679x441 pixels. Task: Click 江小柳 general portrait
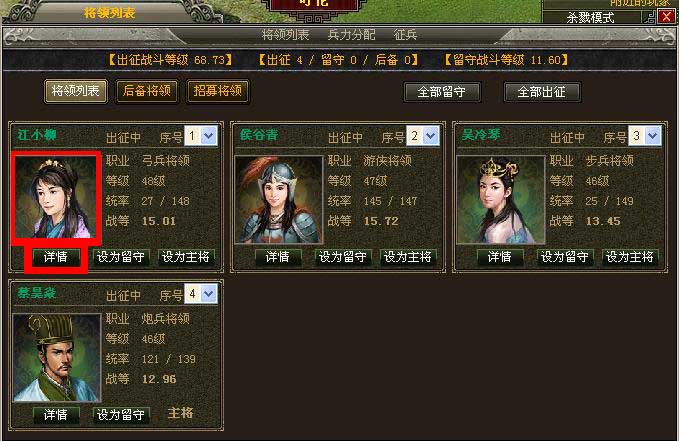click(x=56, y=198)
